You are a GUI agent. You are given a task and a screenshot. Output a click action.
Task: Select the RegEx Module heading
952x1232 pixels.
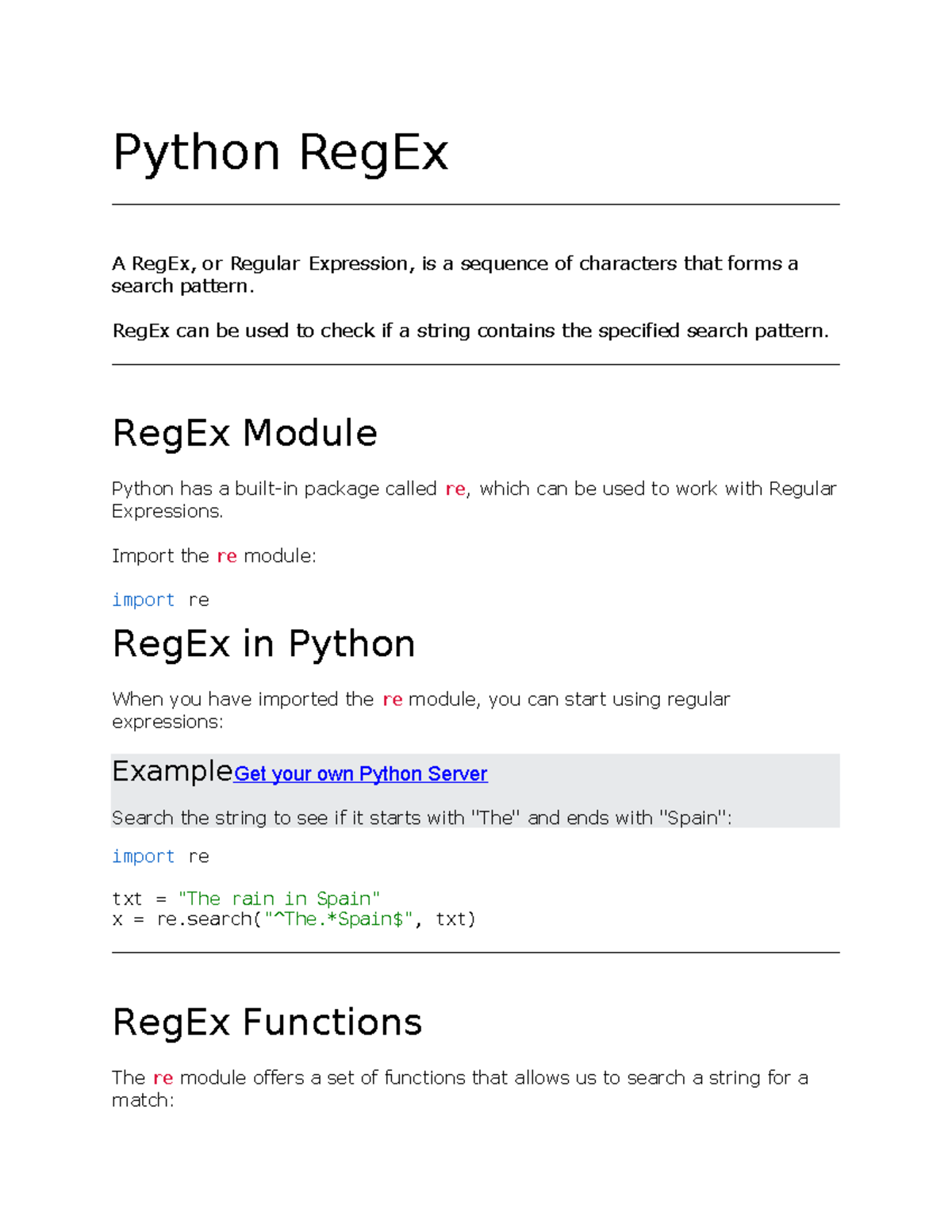pyautogui.click(x=245, y=433)
